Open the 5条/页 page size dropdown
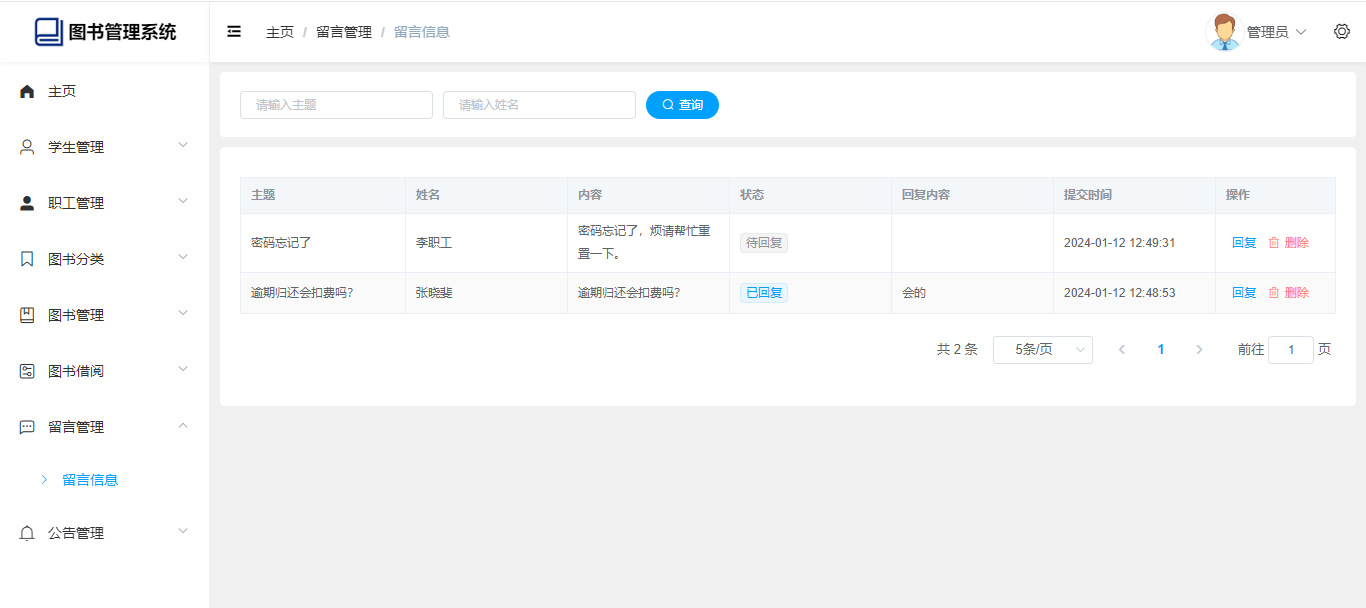 point(1042,350)
